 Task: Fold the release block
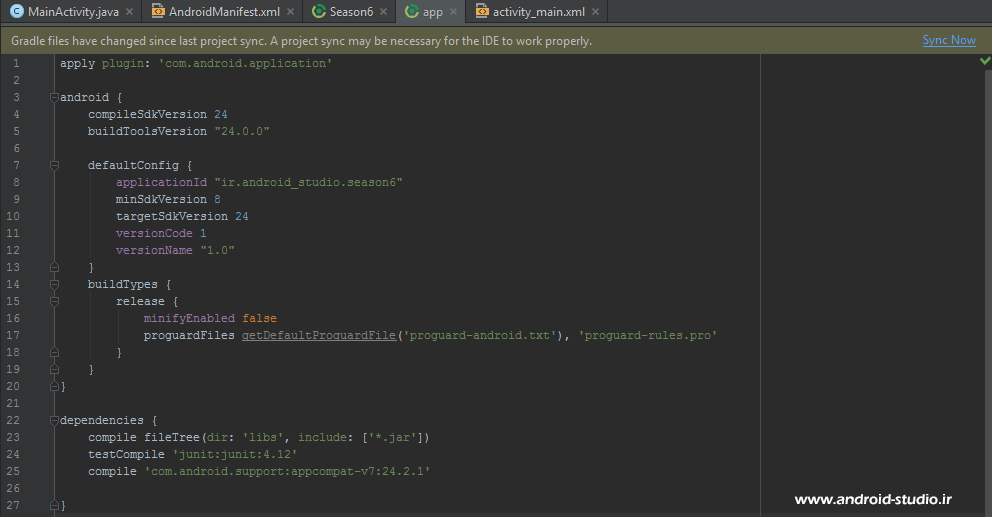coord(54,301)
